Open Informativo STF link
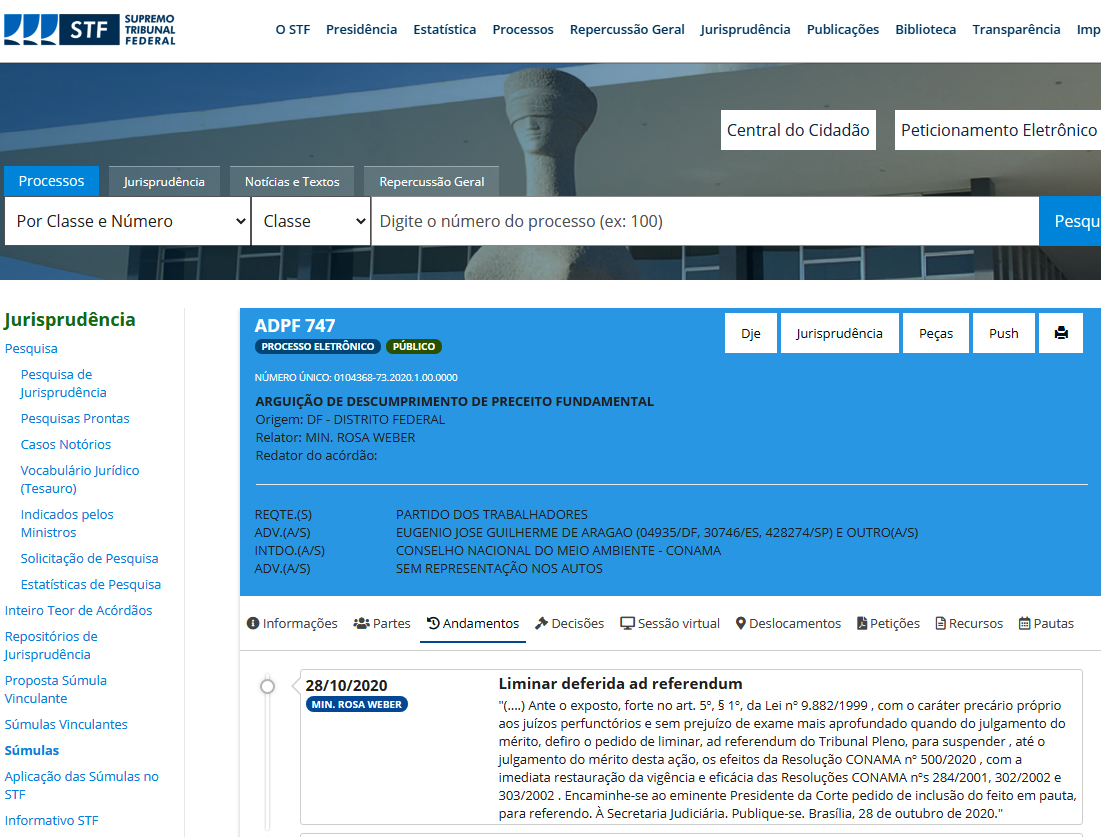 (x=51, y=820)
